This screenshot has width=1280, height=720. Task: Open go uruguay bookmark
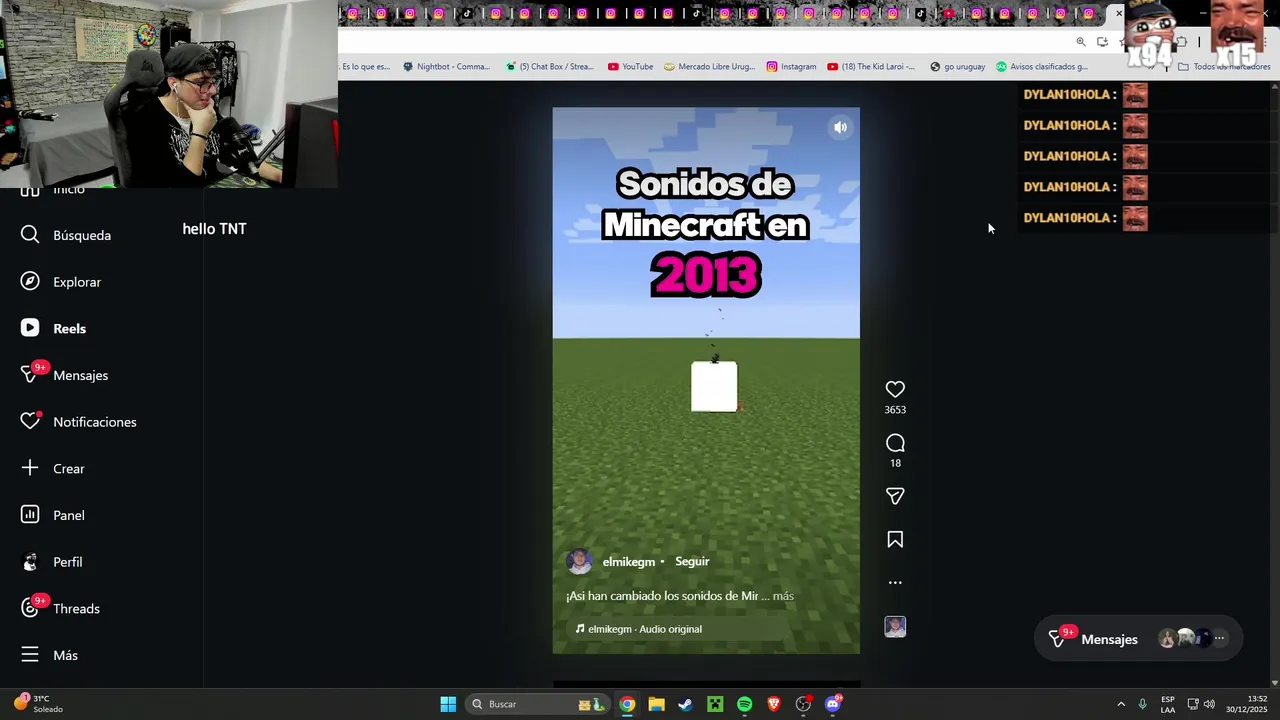957,67
